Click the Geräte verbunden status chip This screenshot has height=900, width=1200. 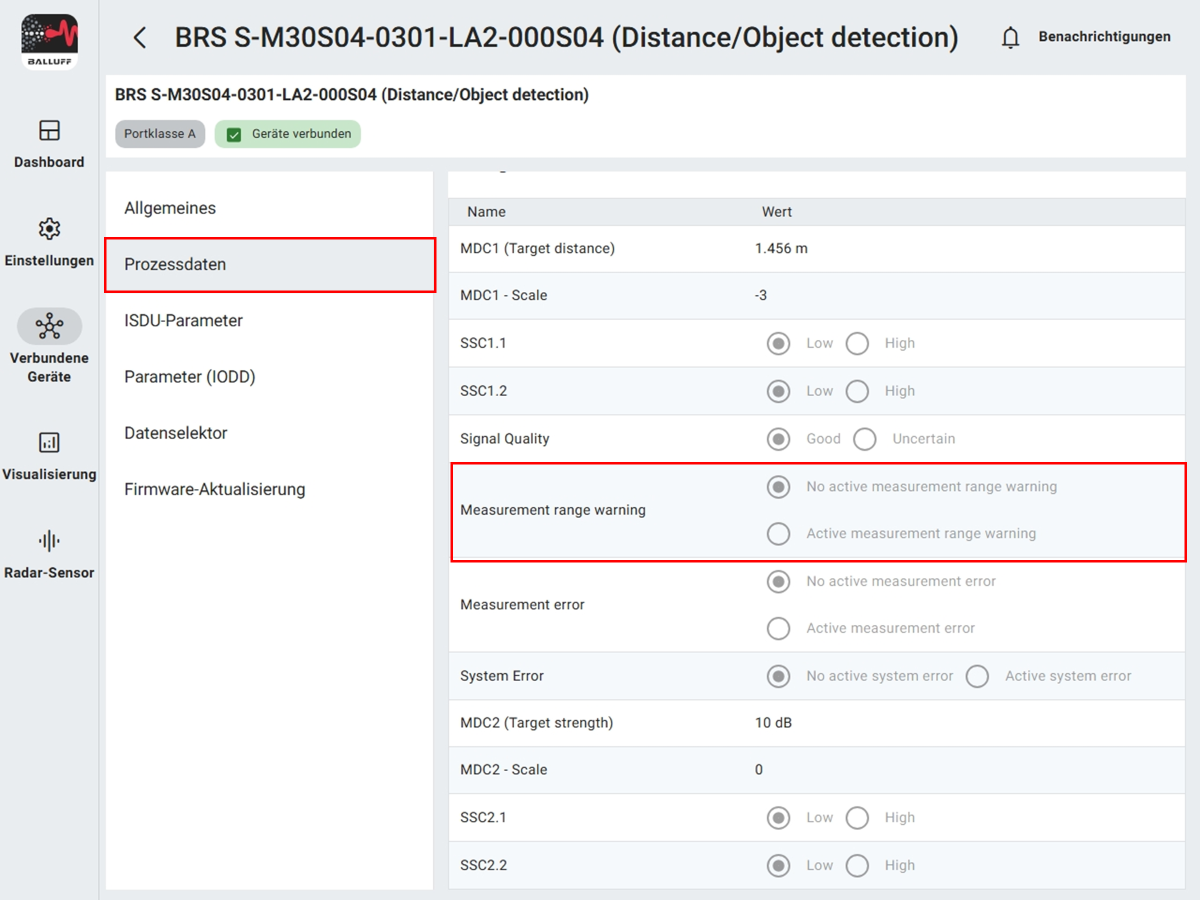288,134
